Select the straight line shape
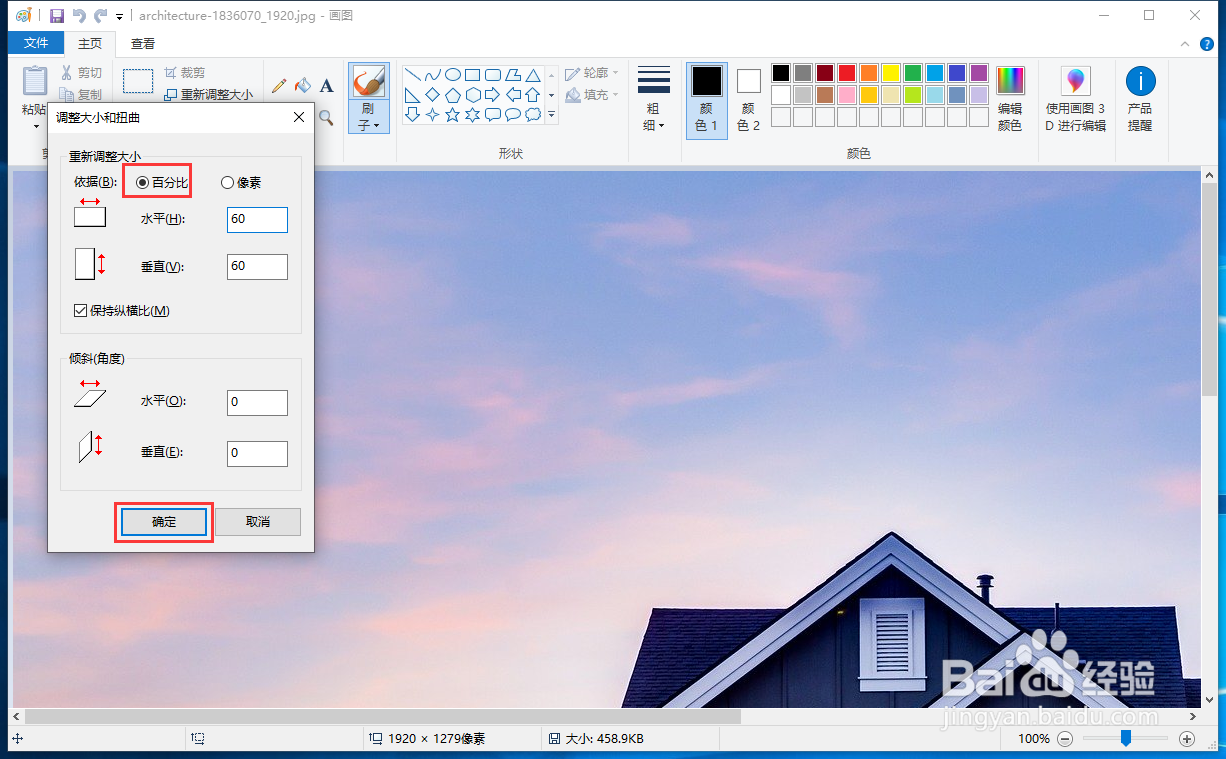This screenshot has width=1226, height=759. (412, 75)
